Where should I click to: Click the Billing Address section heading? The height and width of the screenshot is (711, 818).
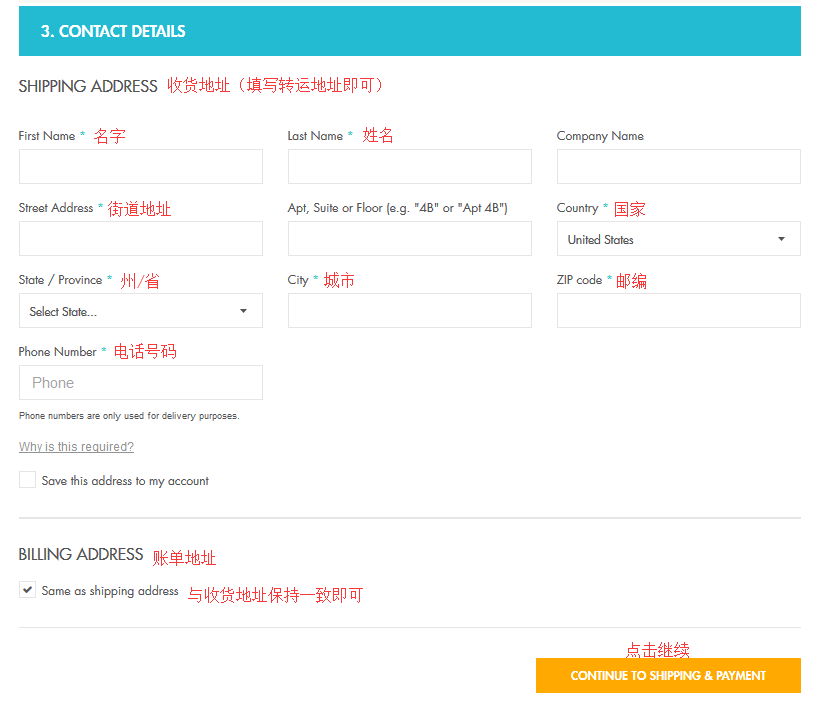click(x=81, y=555)
